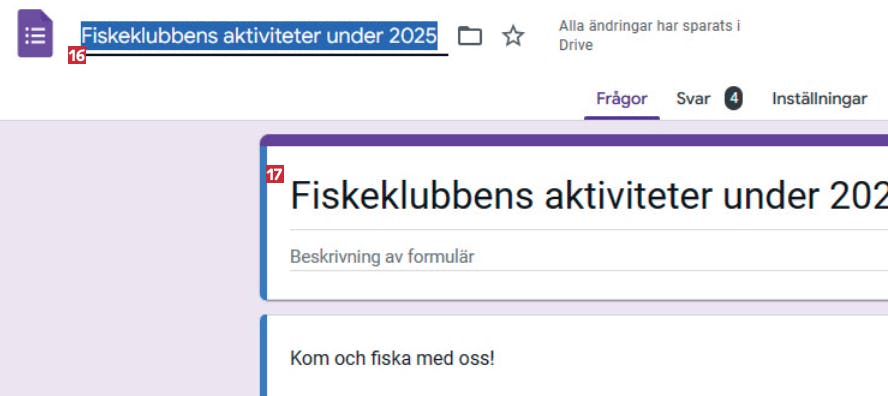Viewport: 888px width, 396px height.
Task: Switch to the Frågor tab
Action: [x=621, y=99]
